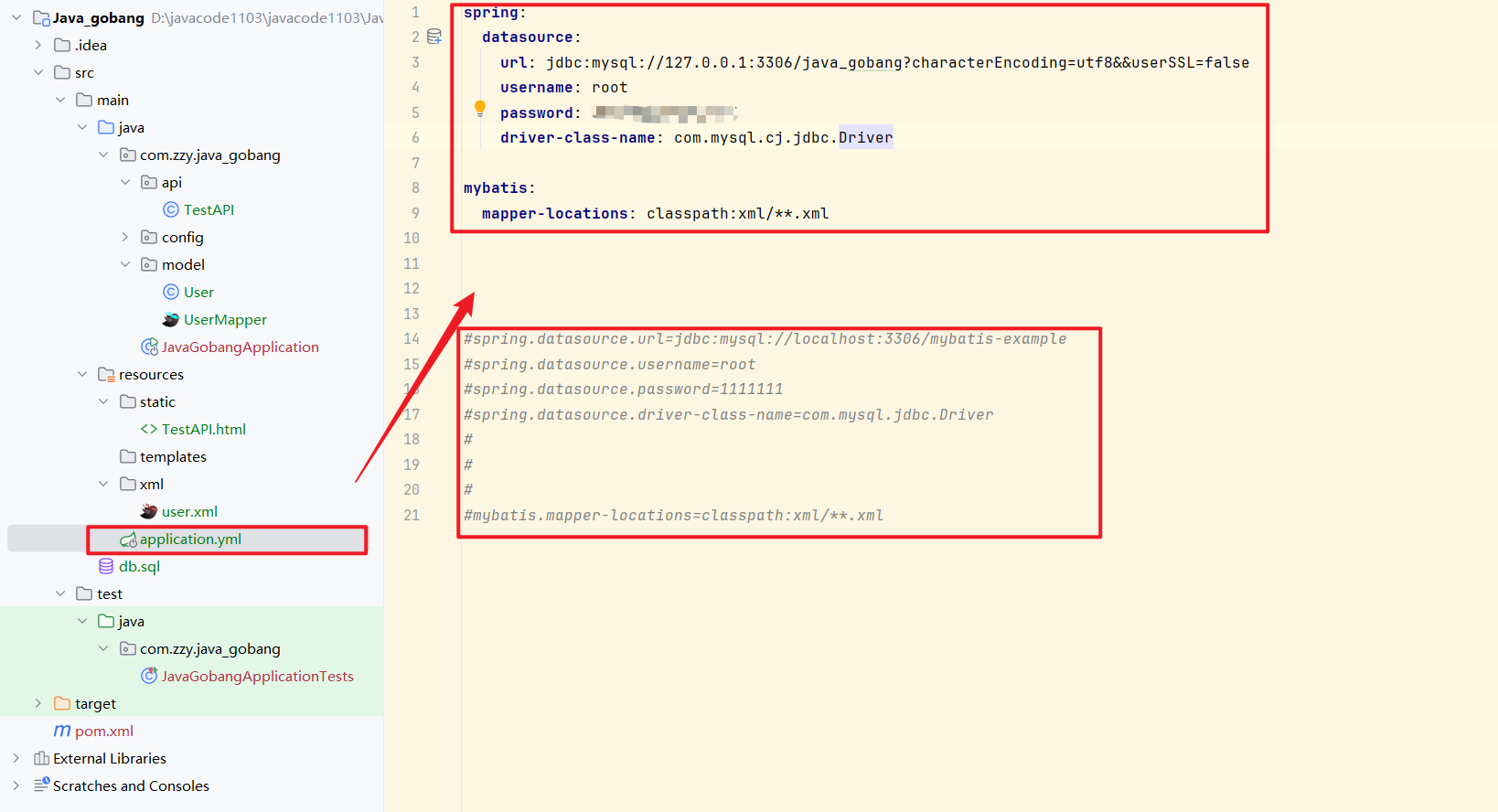
Task: Click the JavaGobangApplication Spring icon
Action: point(150,347)
